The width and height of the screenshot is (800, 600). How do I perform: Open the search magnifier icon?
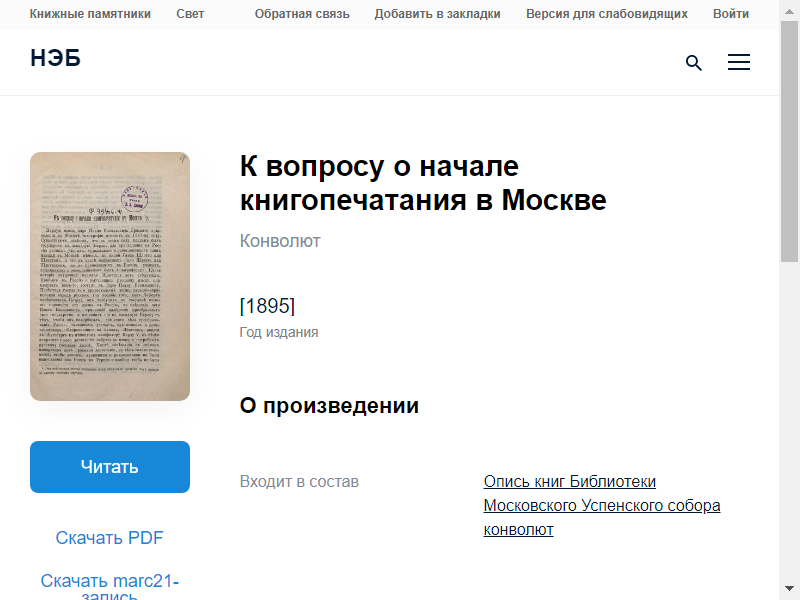693,63
